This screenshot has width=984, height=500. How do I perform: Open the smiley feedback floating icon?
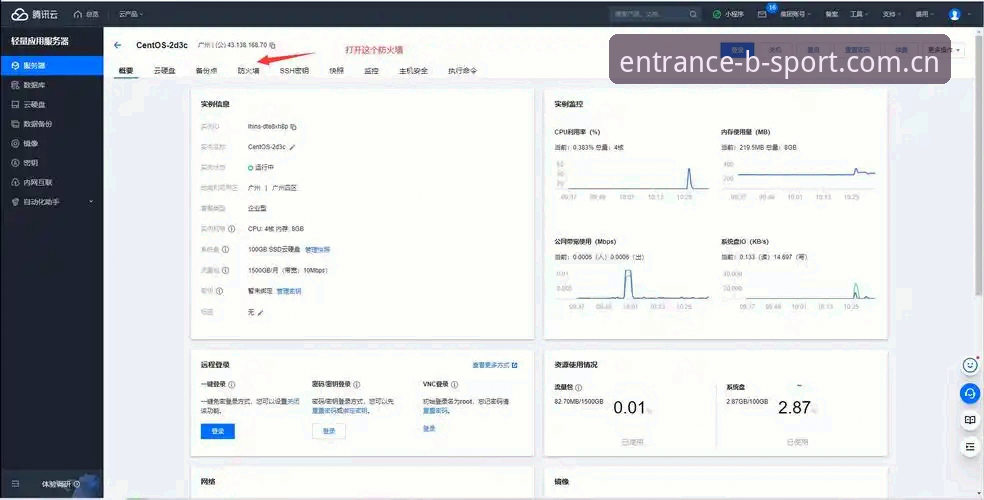tap(970, 365)
